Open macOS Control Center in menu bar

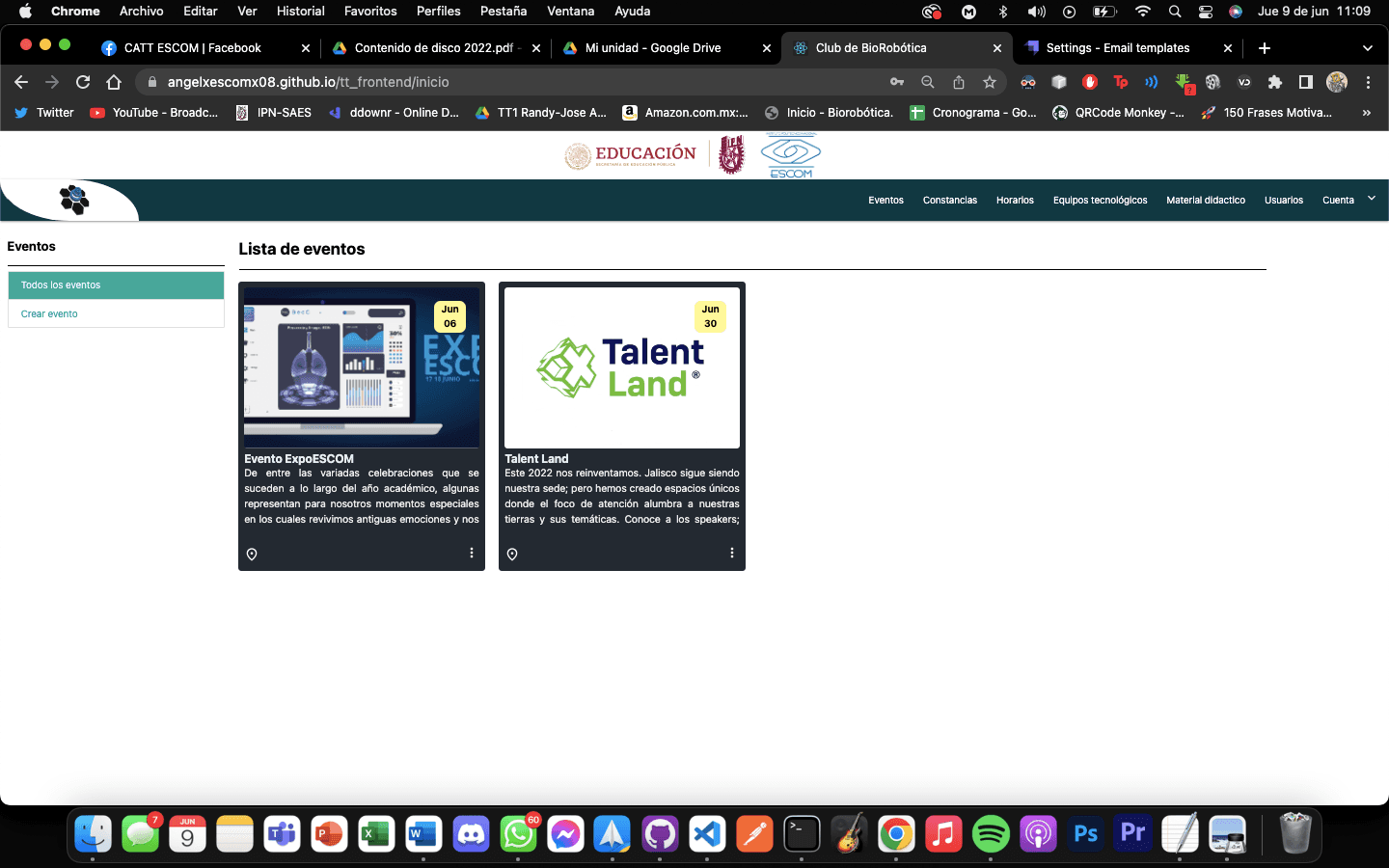[x=1206, y=12]
